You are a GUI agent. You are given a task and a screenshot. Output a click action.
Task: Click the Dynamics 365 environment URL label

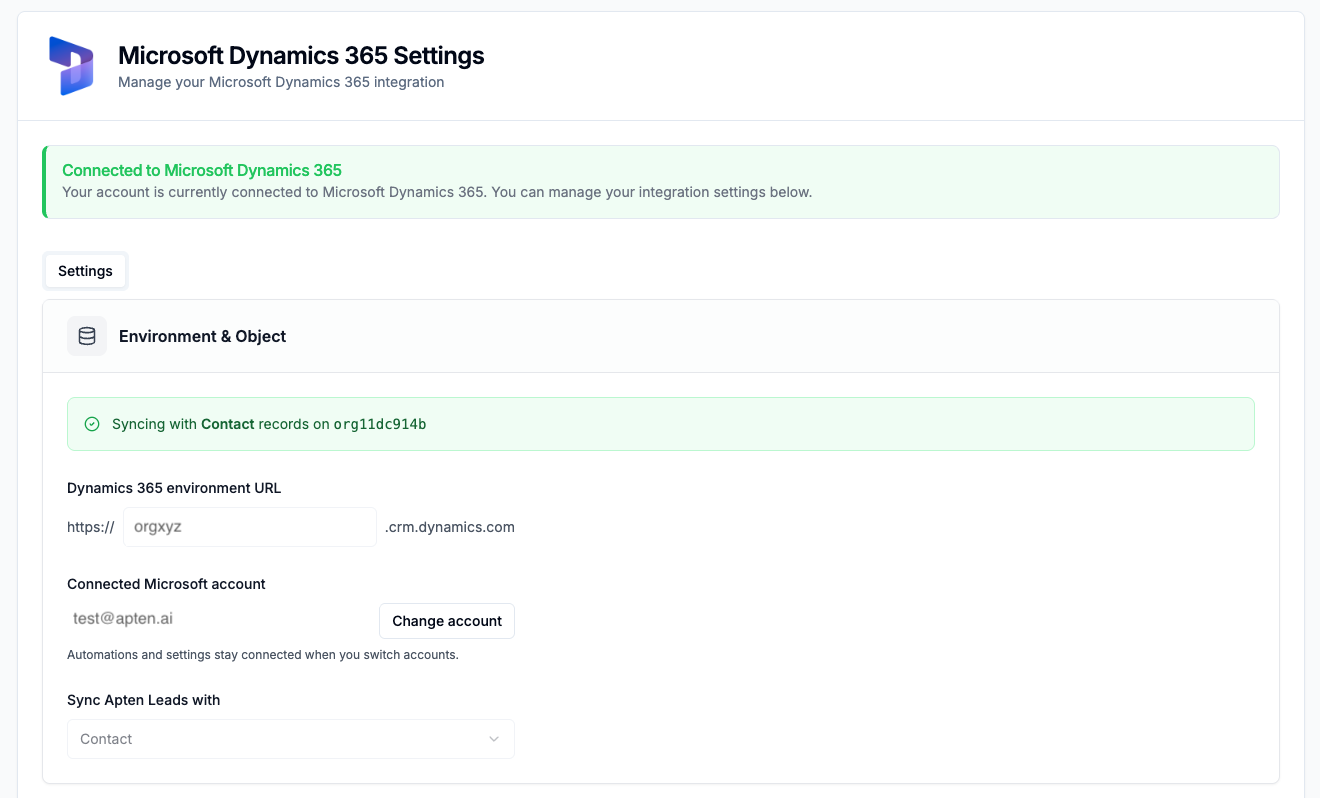coord(174,488)
